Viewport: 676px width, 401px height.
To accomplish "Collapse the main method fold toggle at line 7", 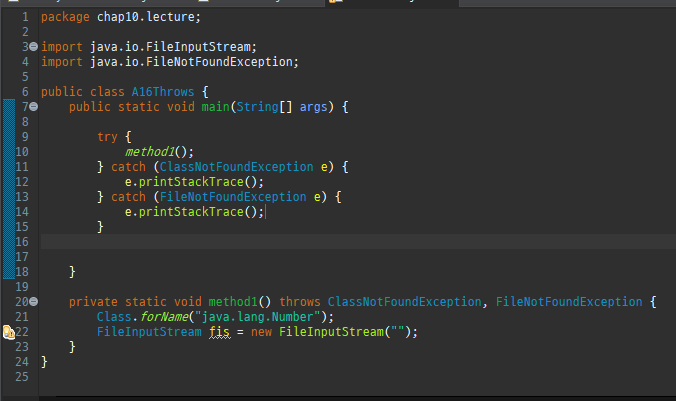I will pos(34,107).
